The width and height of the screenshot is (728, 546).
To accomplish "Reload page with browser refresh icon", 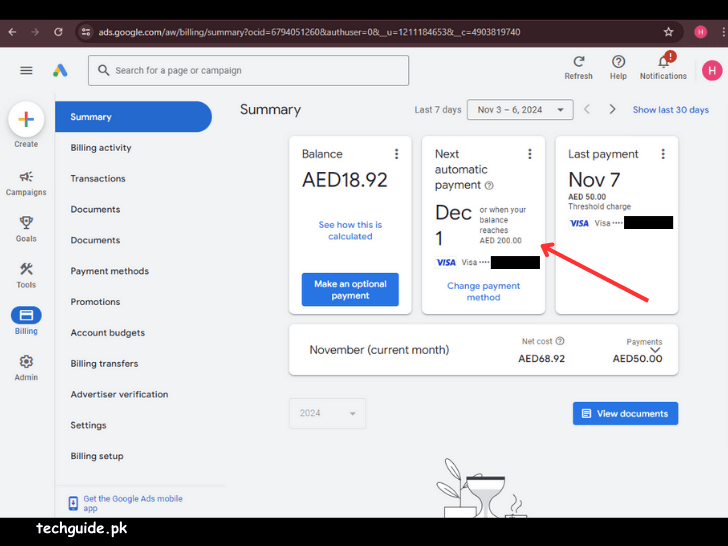I will pos(58,32).
